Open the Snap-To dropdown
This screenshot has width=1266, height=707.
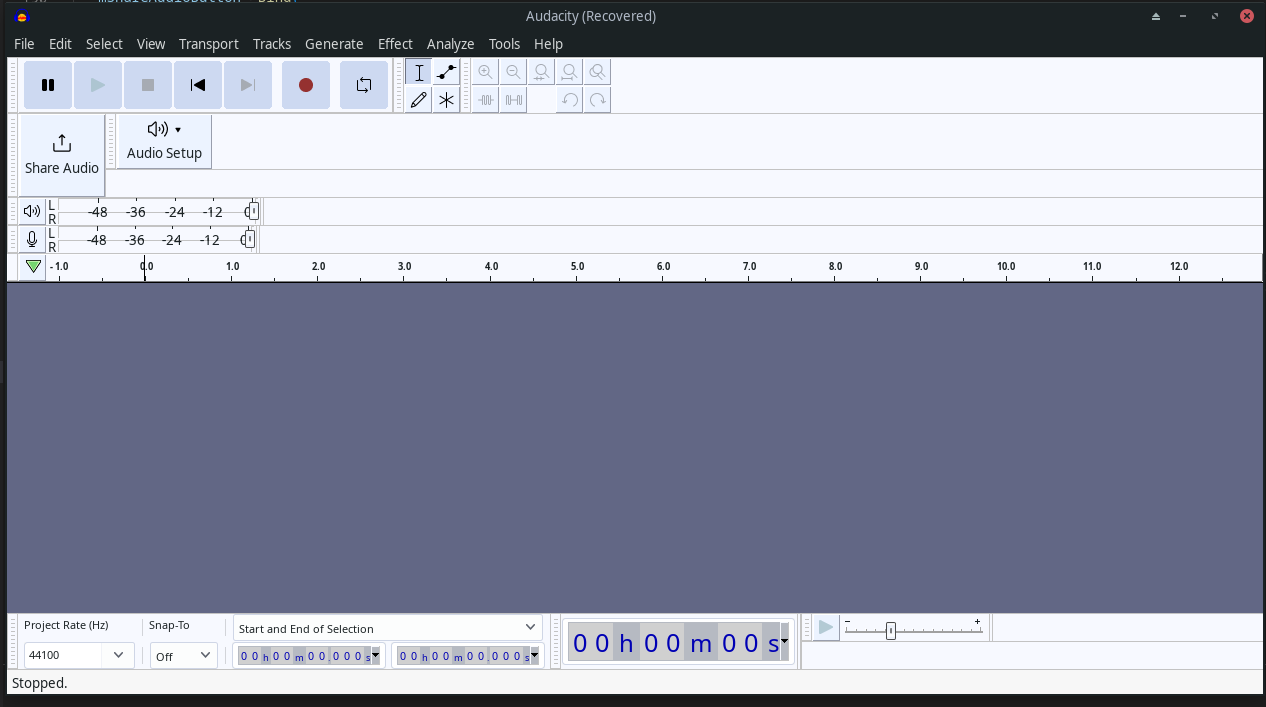click(183, 655)
